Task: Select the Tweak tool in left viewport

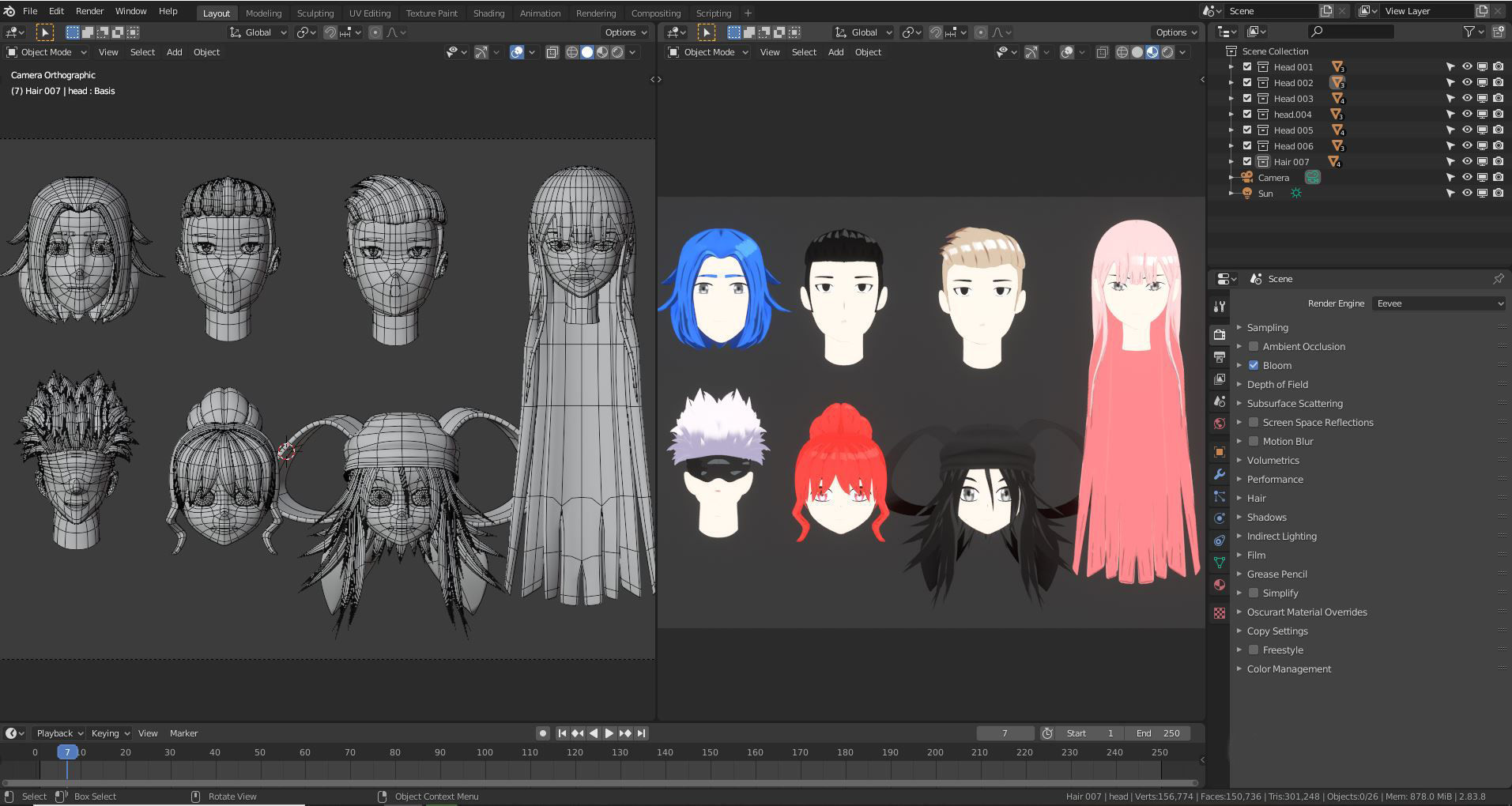Action: 44,32
